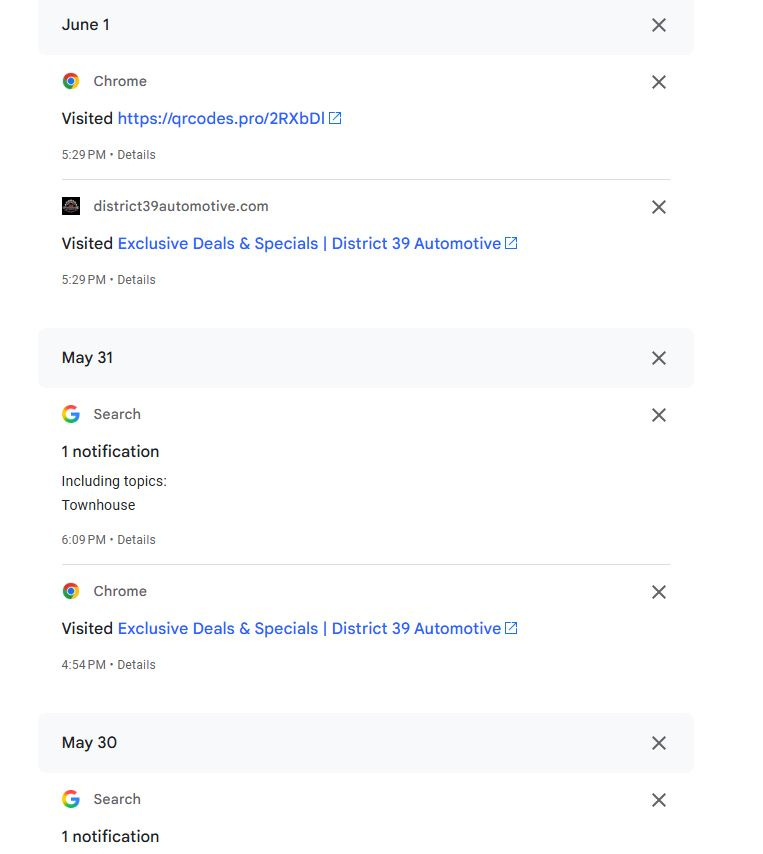The image size is (763, 854).
Task: Click the Chrome icon in May 31 entry
Action: point(71,591)
